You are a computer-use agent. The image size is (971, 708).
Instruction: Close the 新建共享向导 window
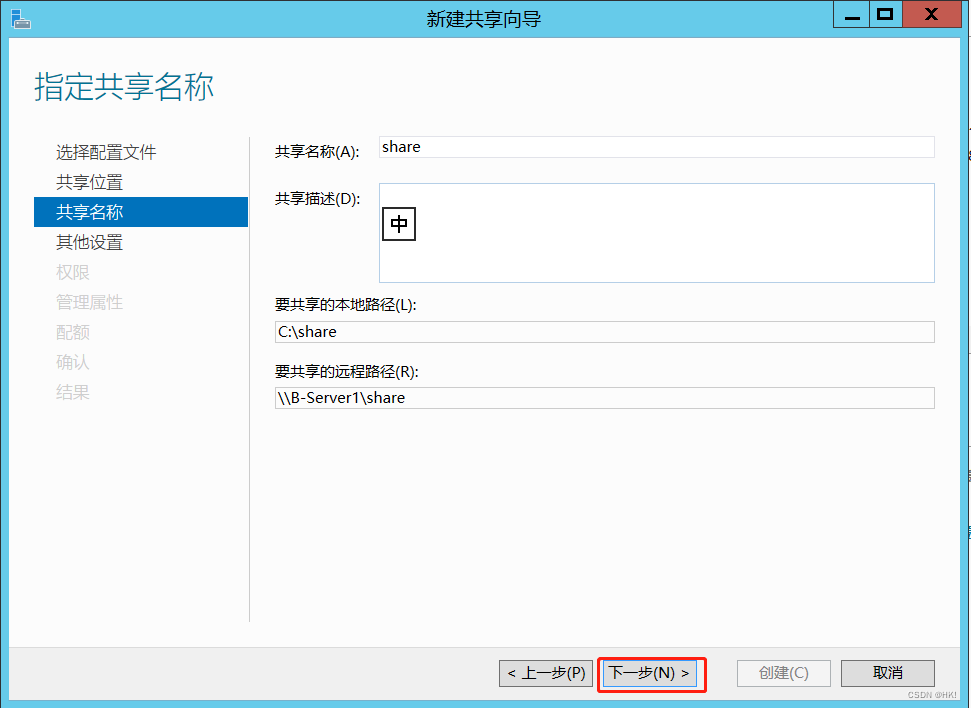pyautogui.click(x=931, y=15)
